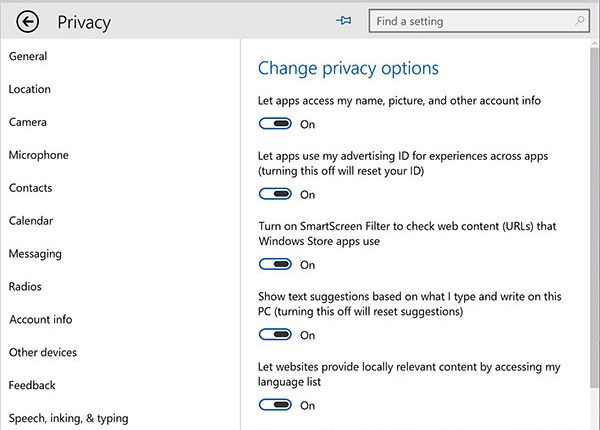Choose Messaging from the sidebar

35,254
